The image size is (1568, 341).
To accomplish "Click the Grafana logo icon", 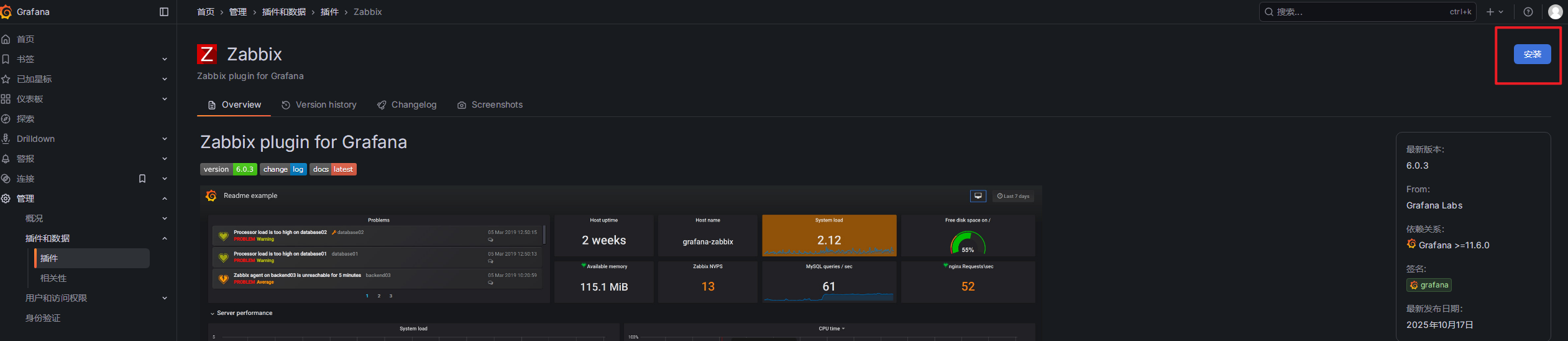I will [6, 12].
